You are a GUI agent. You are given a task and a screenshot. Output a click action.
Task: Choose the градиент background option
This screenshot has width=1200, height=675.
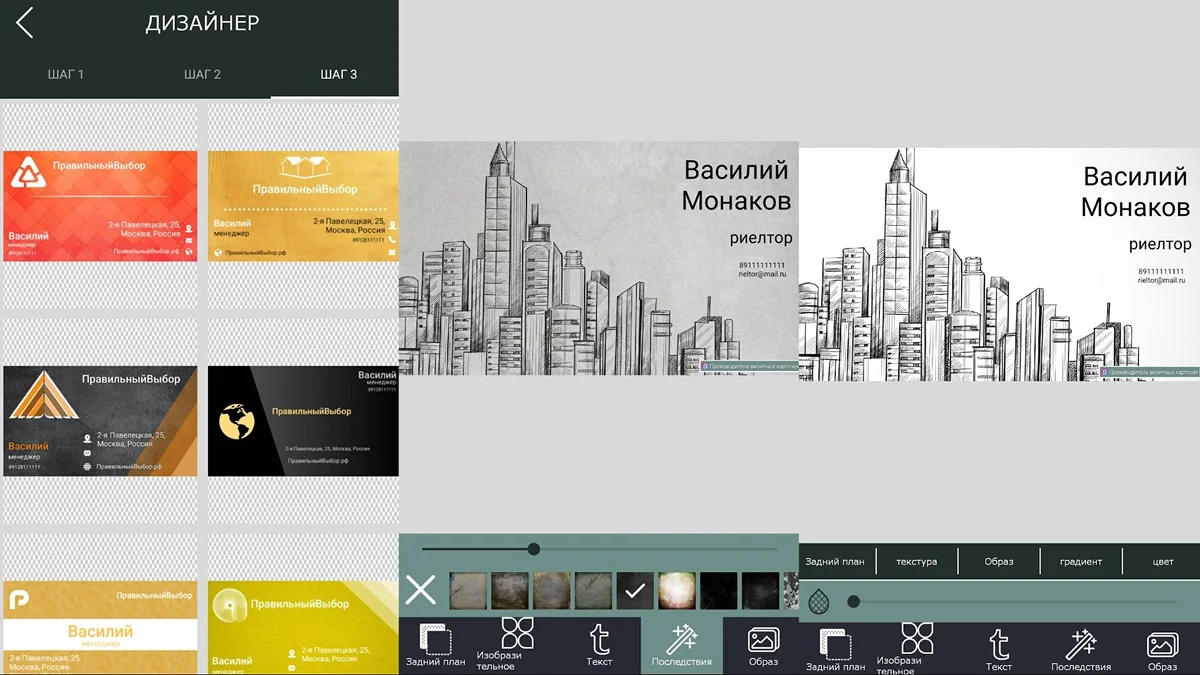pos(1081,562)
